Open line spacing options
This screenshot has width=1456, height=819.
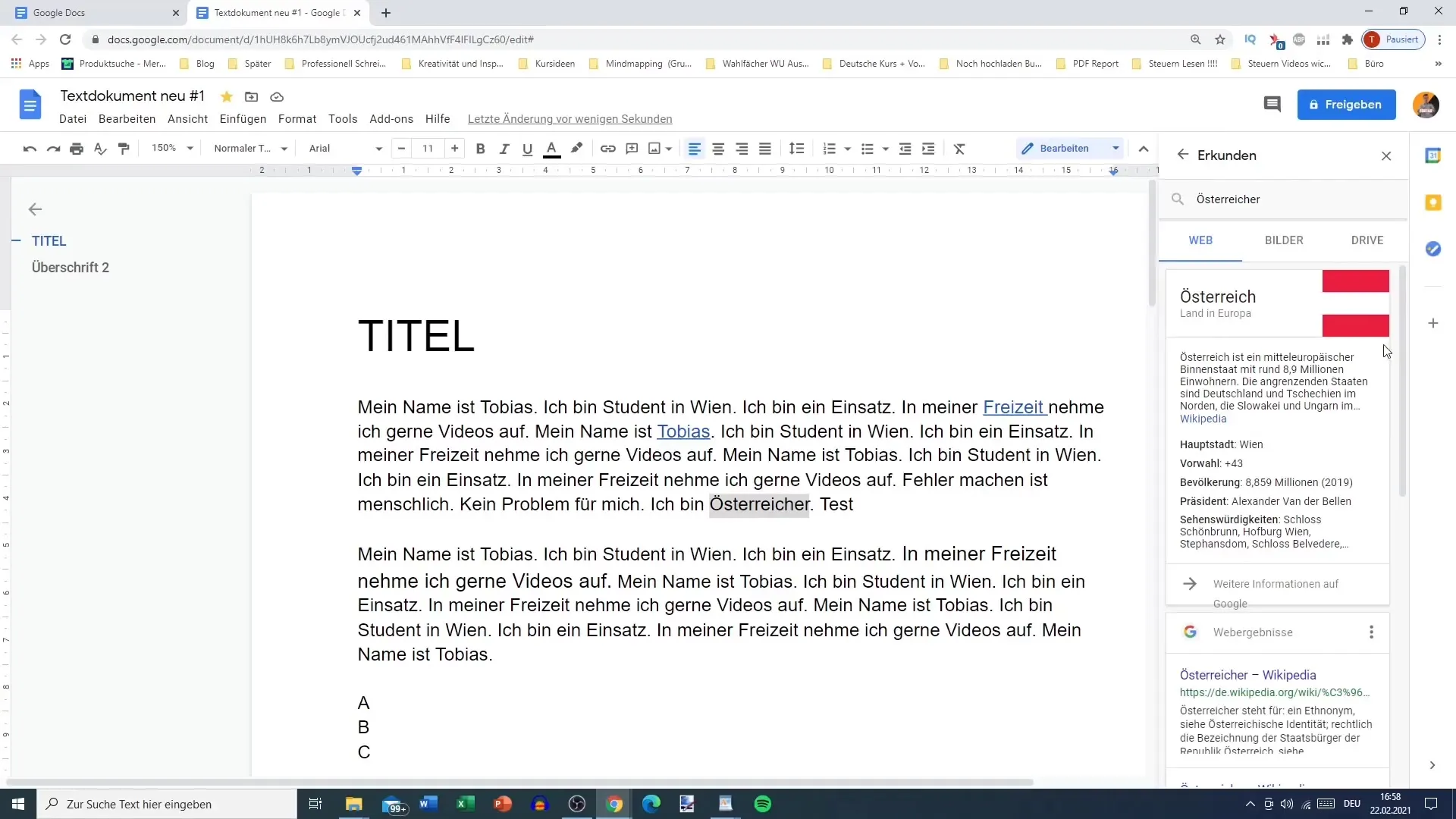(x=796, y=149)
